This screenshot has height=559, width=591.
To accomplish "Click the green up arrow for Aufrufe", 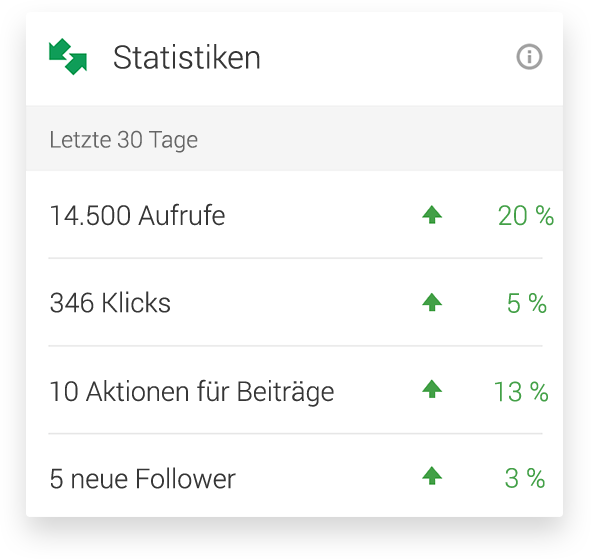I will [x=432, y=215].
